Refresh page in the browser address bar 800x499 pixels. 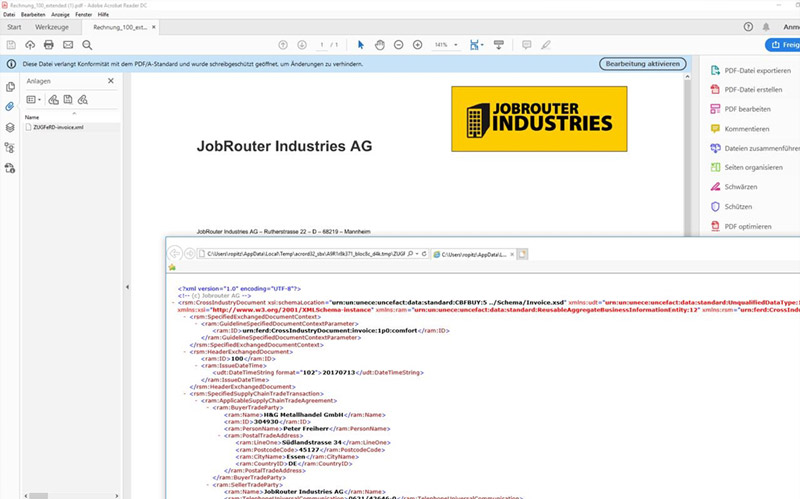[424, 254]
